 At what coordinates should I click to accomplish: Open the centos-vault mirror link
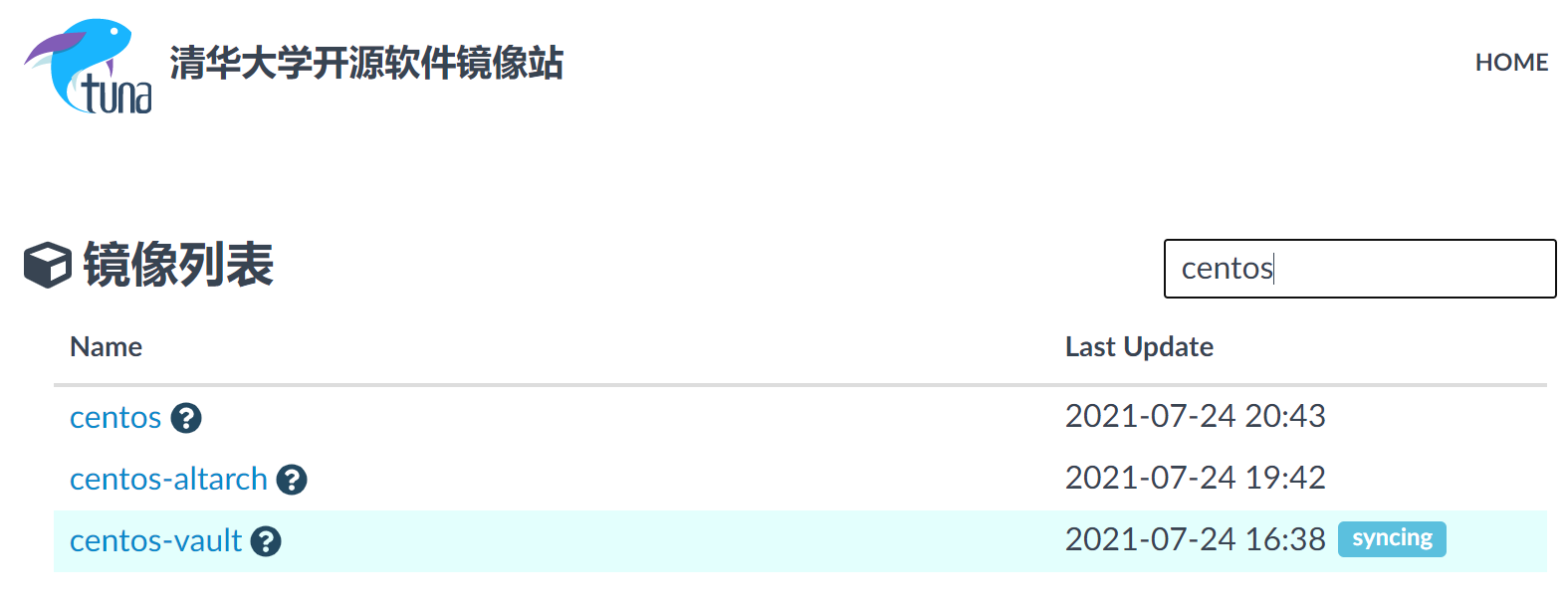154,540
